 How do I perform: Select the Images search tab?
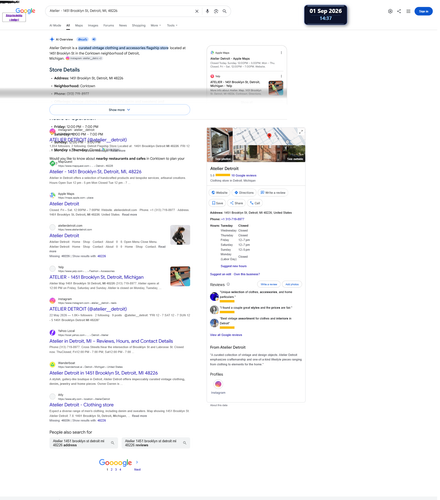pyautogui.click(x=93, y=25)
